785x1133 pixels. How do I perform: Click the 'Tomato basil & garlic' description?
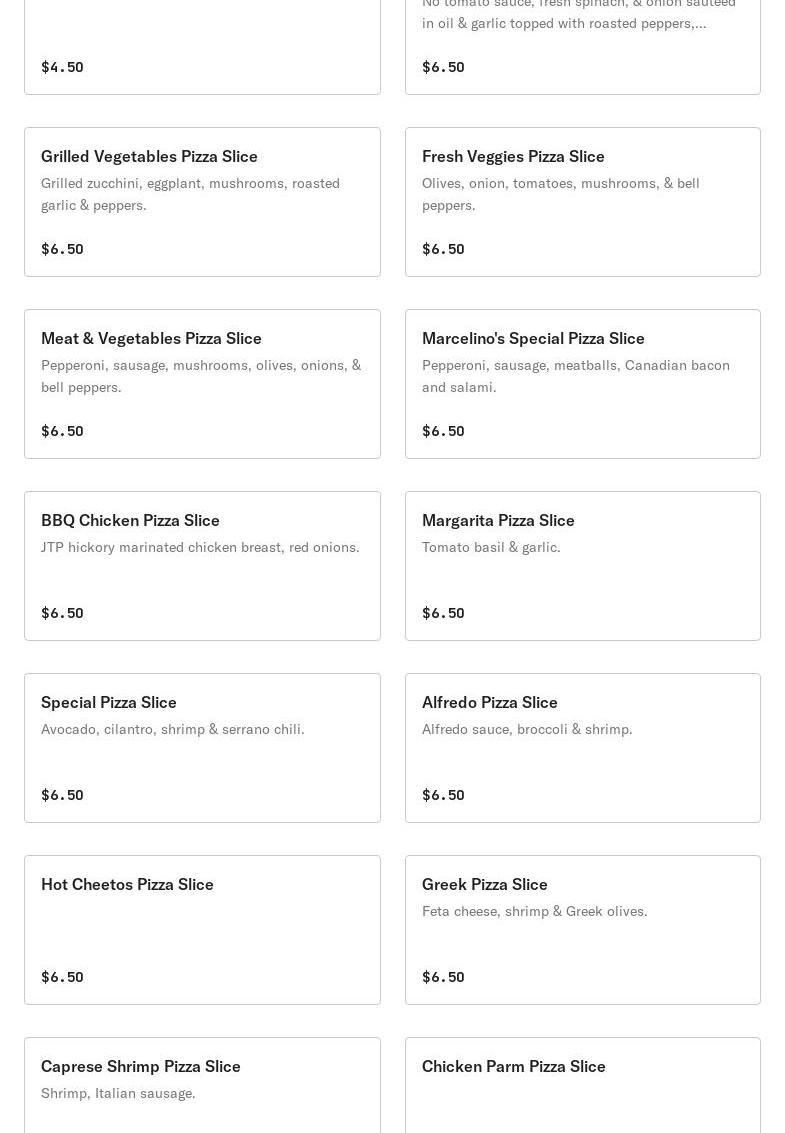coord(491,547)
